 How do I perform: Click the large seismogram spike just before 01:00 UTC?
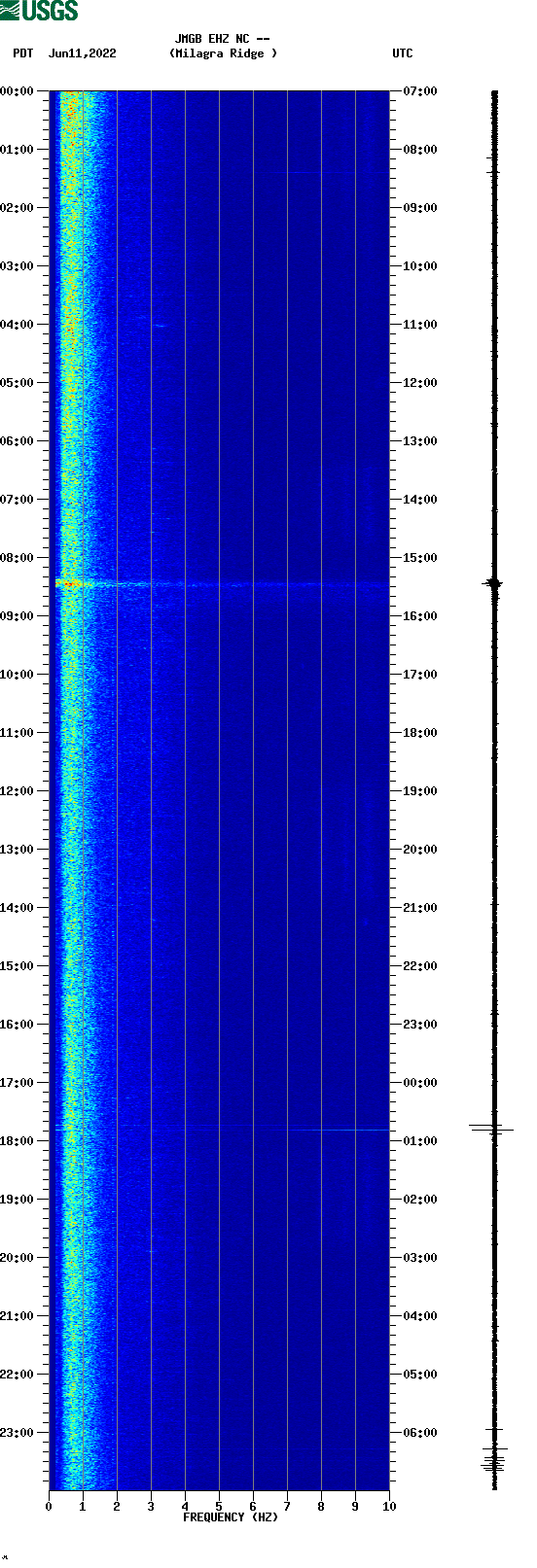pos(492,1129)
